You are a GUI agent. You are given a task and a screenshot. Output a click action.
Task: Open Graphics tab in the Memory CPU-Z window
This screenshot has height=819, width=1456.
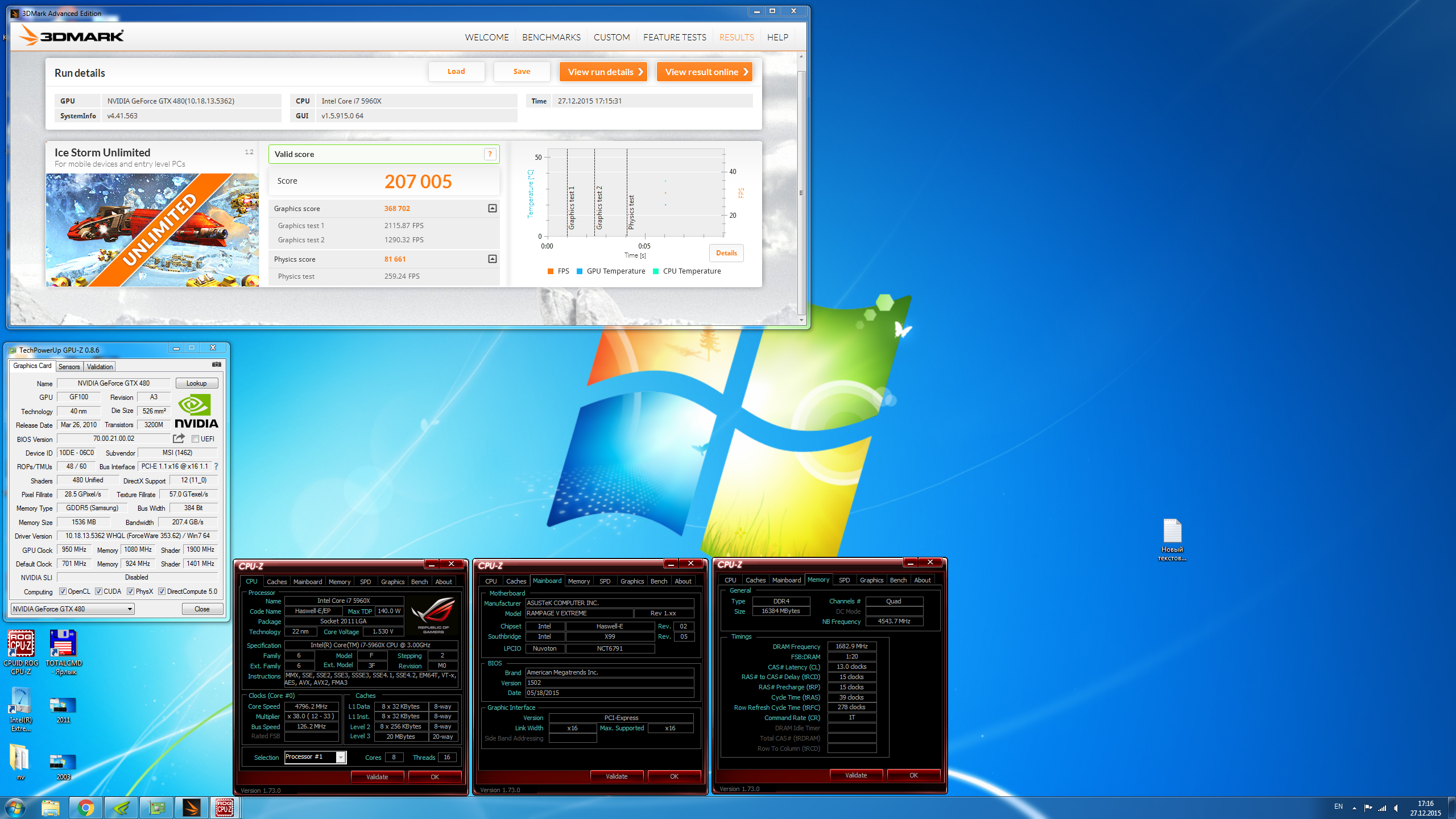[x=871, y=580]
